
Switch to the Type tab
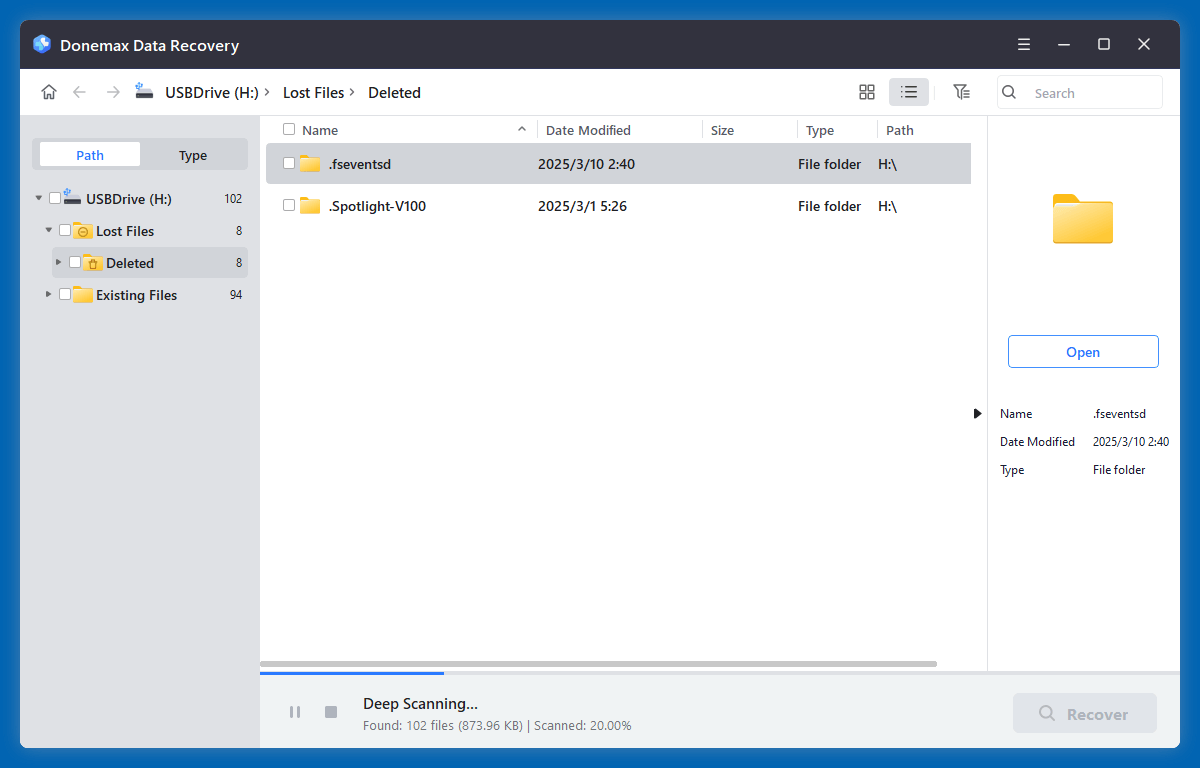(192, 155)
